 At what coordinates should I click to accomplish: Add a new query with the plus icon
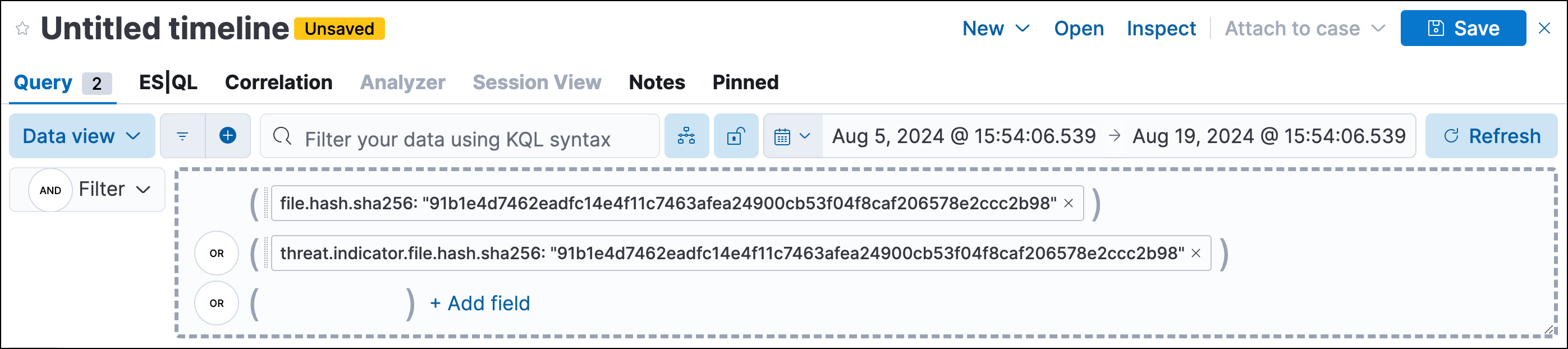click(x=227, y=135)
